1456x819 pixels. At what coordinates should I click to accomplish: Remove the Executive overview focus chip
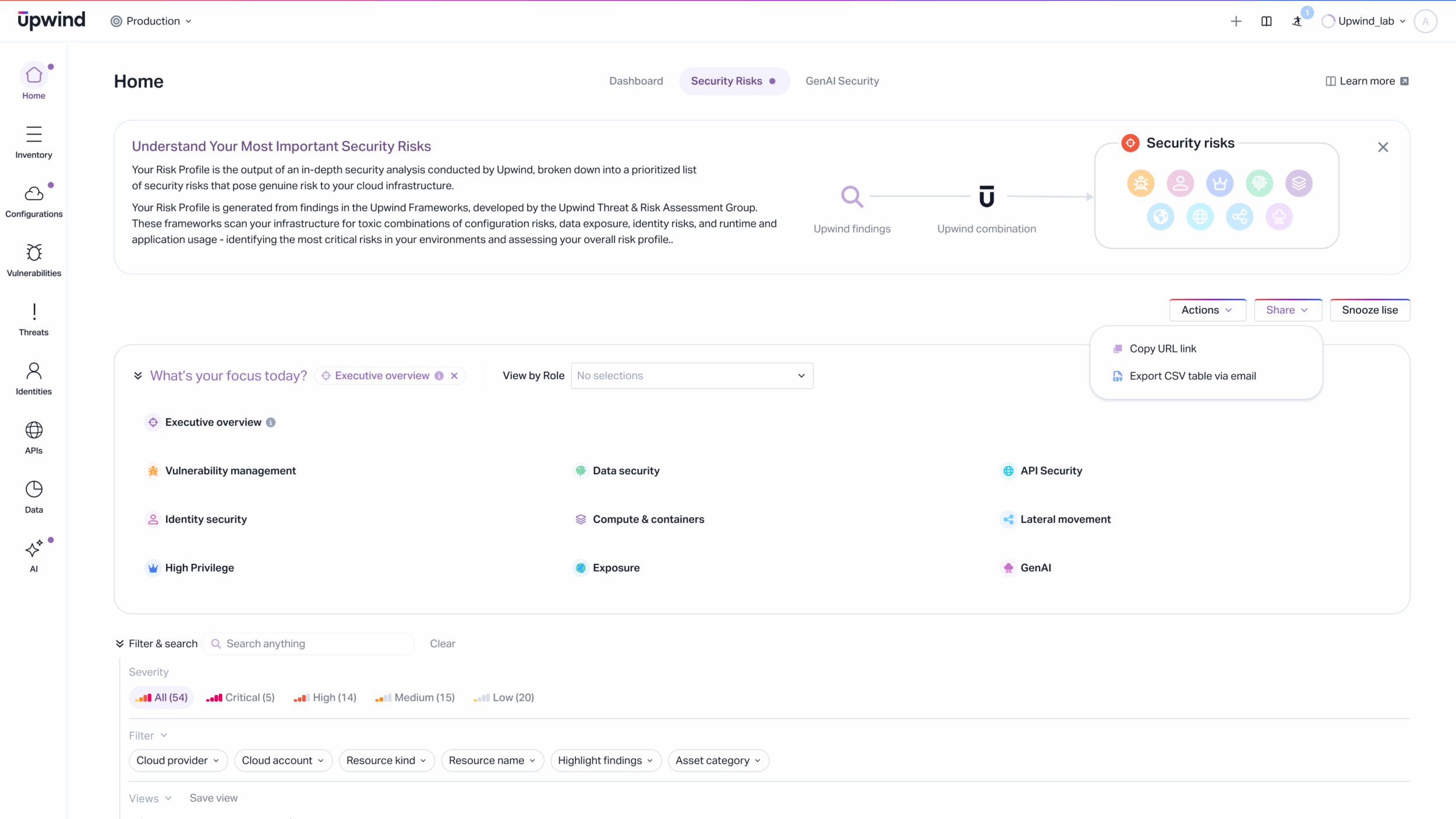coord(454,376)
